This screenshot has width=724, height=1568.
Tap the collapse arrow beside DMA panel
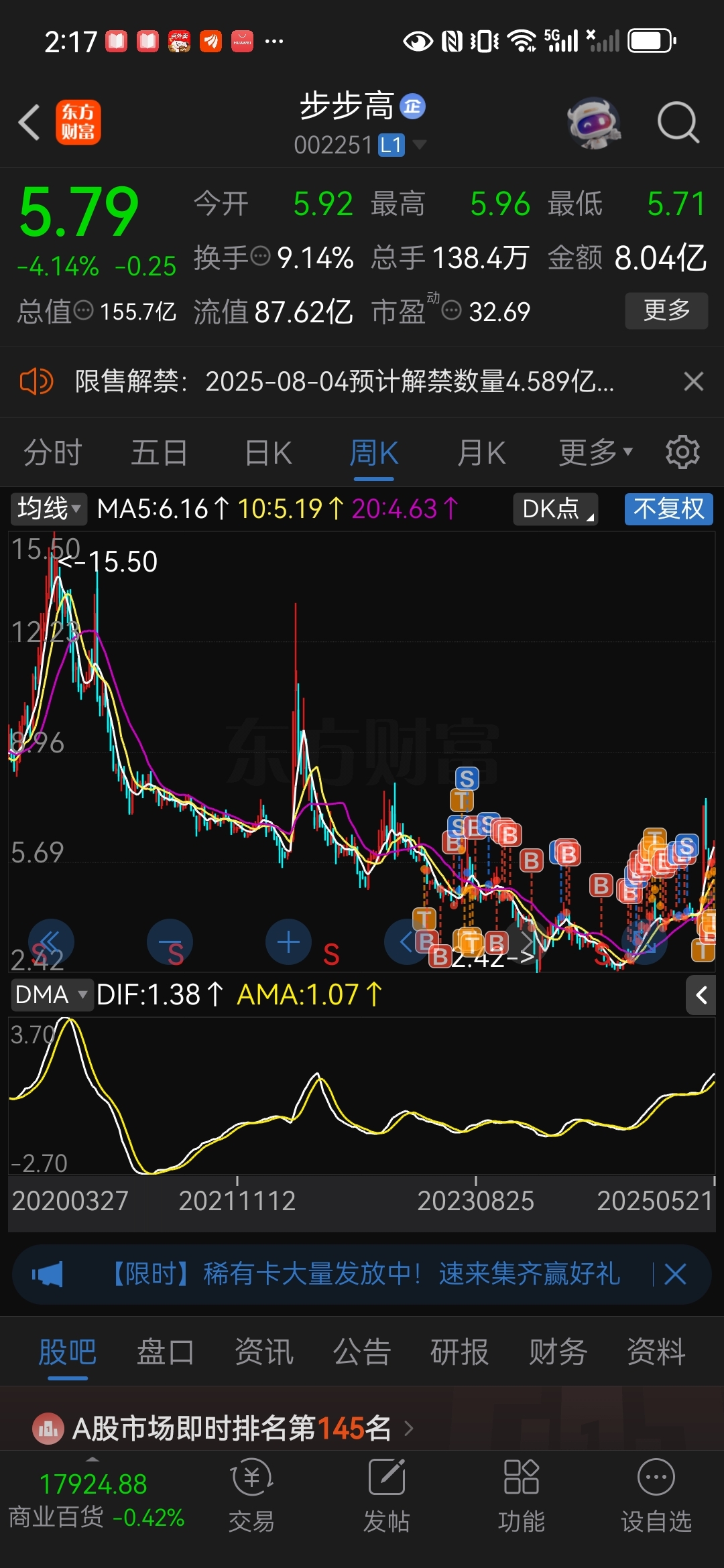(701, 995)
